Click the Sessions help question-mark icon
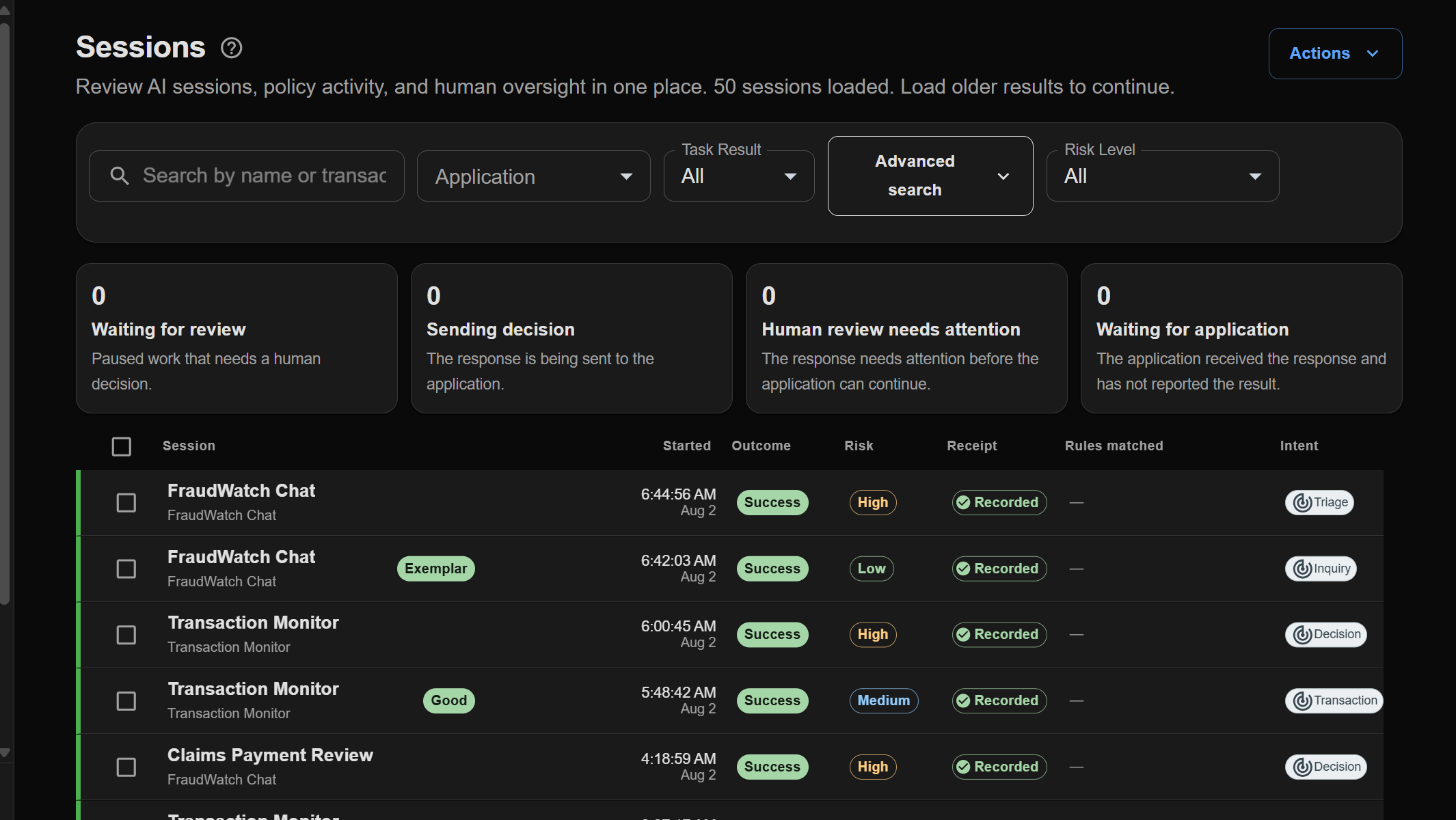Screen dimensions: 1456x820 tap(232, 48)
